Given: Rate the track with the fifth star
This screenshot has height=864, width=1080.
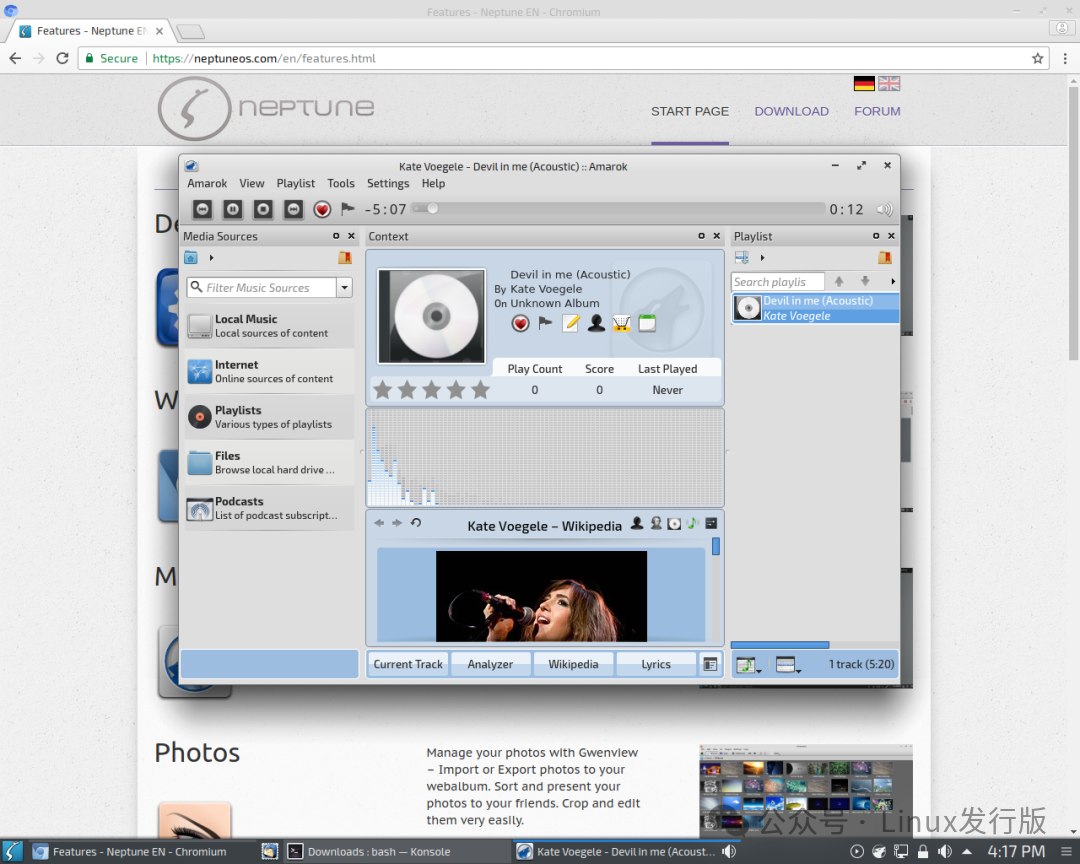Looking at the screenshot, I should (x=481, y=390).
